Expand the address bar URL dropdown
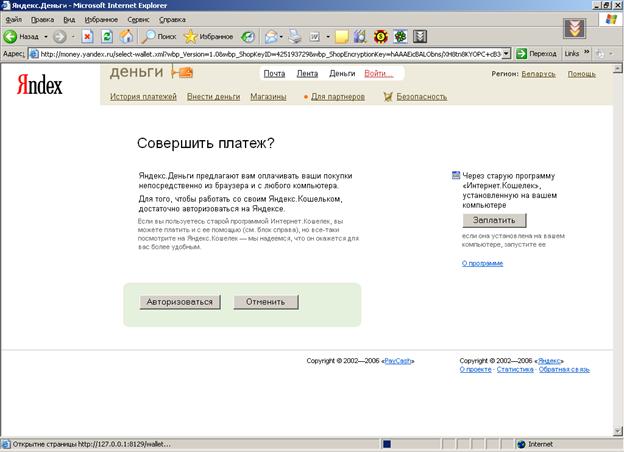Screen dimensions: 624x452 [x=506, y=54]
